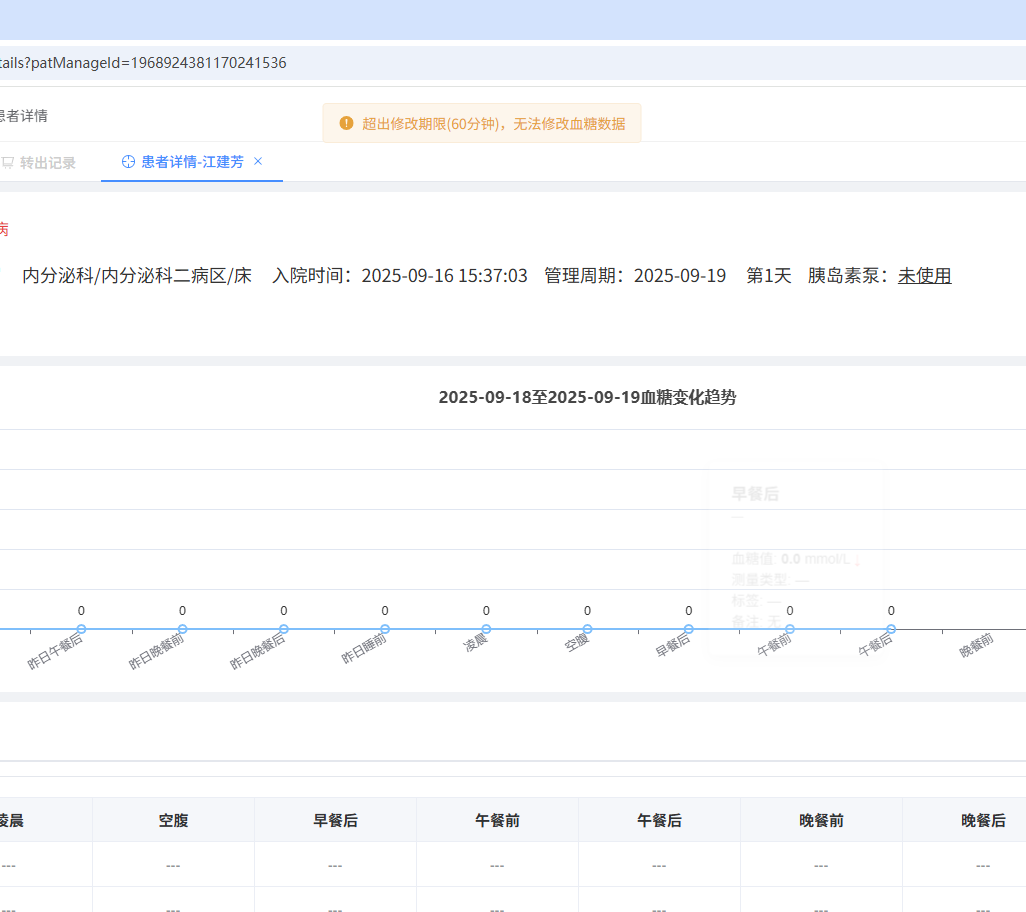Click the 昨日晚餐前 chart axis label
The image size is (1026, 912).
click(156, 652)
